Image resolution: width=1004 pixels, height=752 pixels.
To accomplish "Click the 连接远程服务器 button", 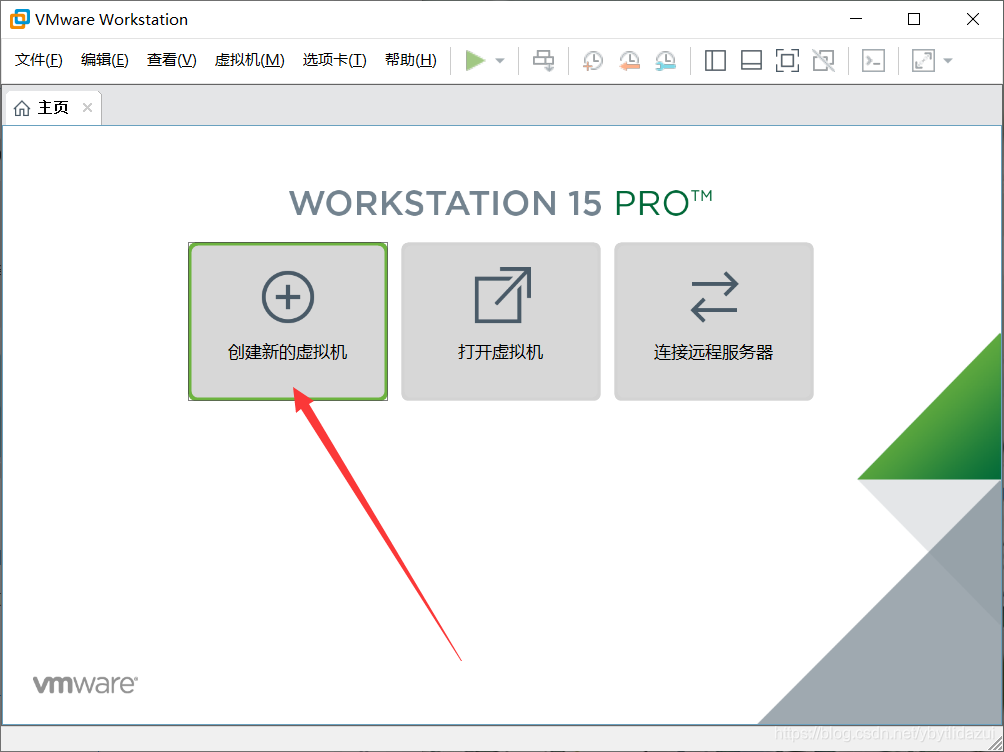I will (x=714, y=322).
